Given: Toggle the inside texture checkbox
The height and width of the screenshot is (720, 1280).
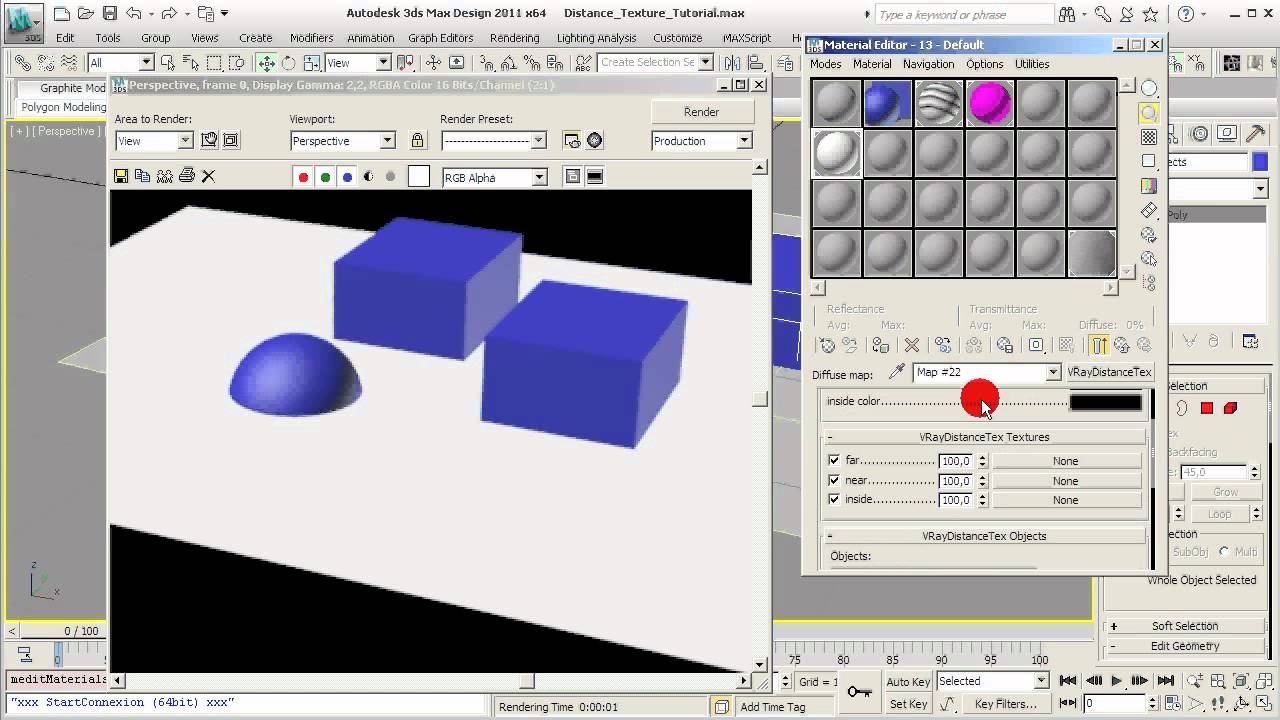Looking at the screenshot, I should click(834, 499).
